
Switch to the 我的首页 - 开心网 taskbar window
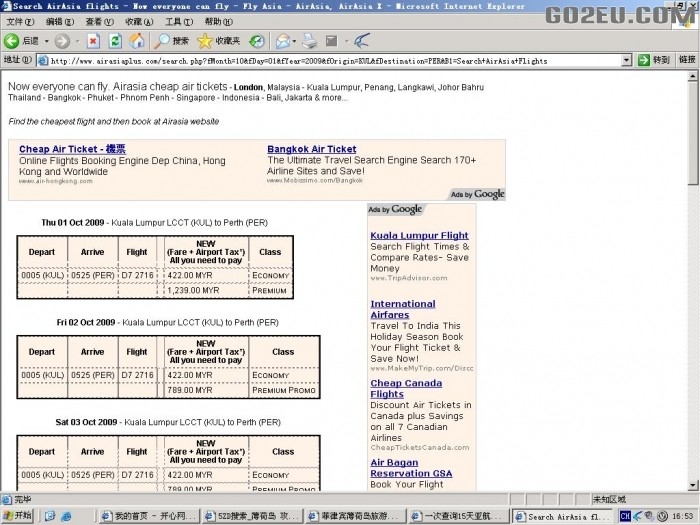[x=149, y=516]
